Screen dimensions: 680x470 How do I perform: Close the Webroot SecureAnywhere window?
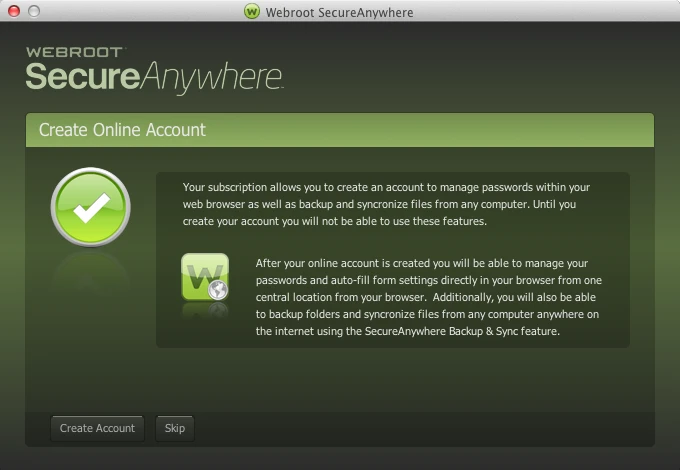click(13, 12)
